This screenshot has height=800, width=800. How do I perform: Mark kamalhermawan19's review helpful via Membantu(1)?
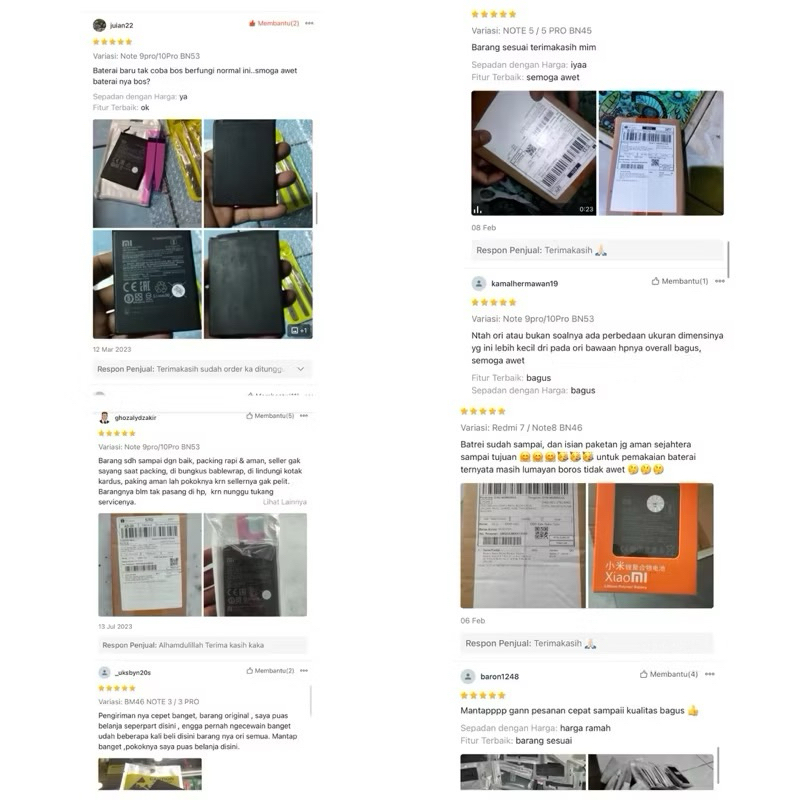tap(680, 281)
